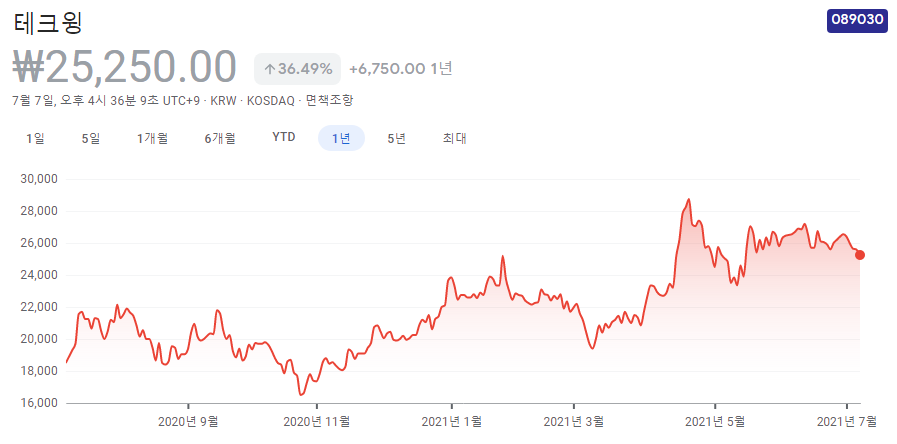Screen dimensions: 897x444
Task: Click the ₩25,250.00 price value
Action: pyautogui.click(x=125, y=67)
